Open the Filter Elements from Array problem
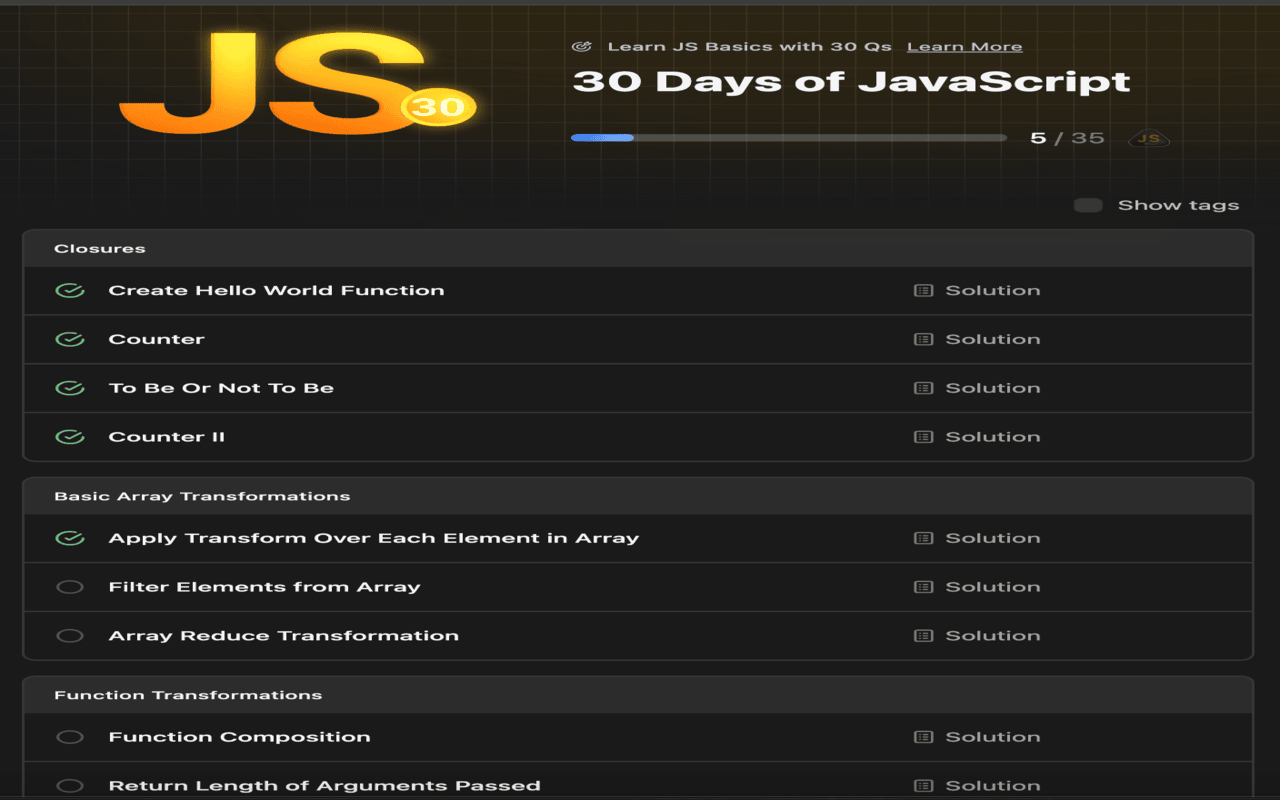 [x=264, y=587]
